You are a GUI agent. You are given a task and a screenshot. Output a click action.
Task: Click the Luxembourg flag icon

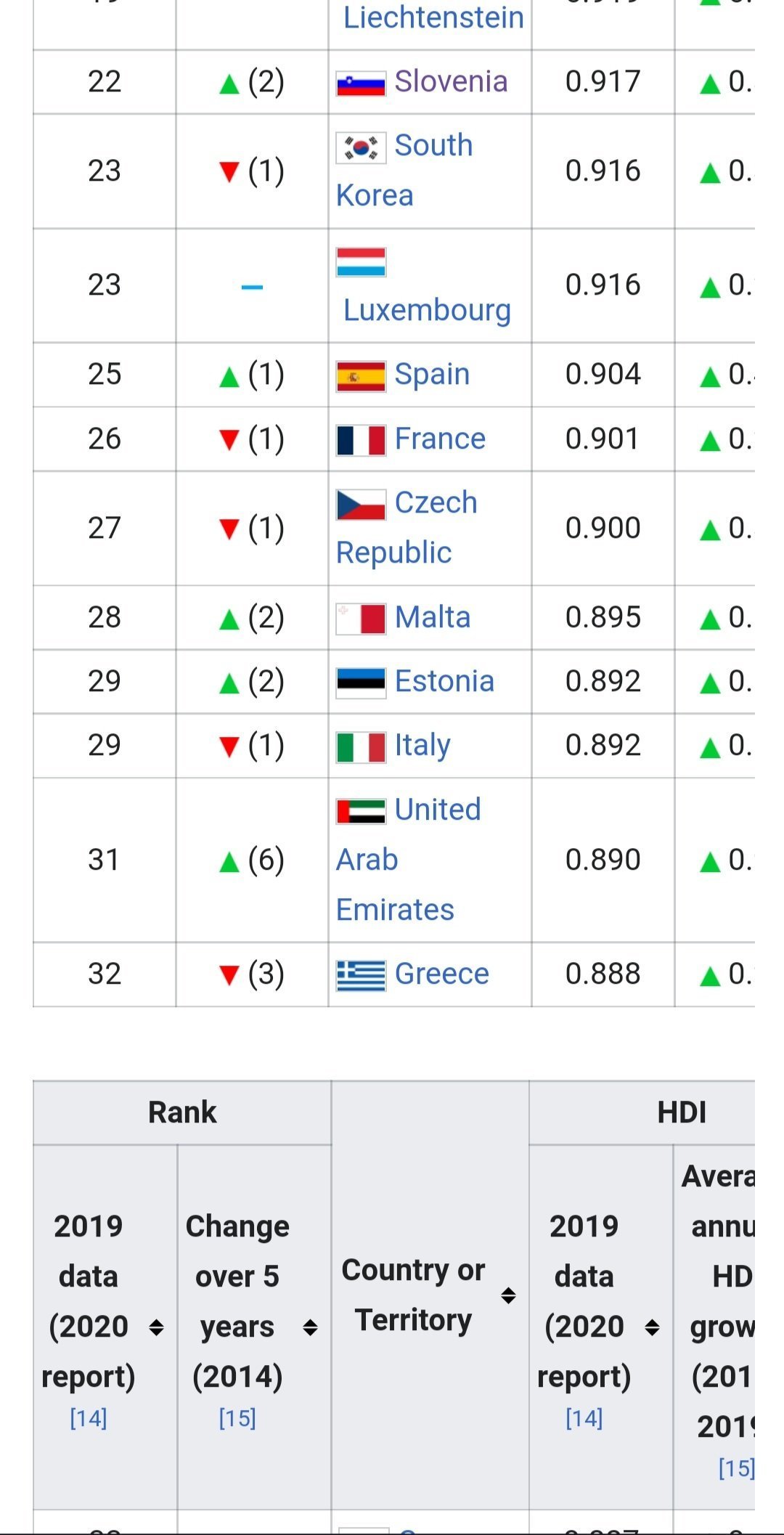(x=361, y=262)
